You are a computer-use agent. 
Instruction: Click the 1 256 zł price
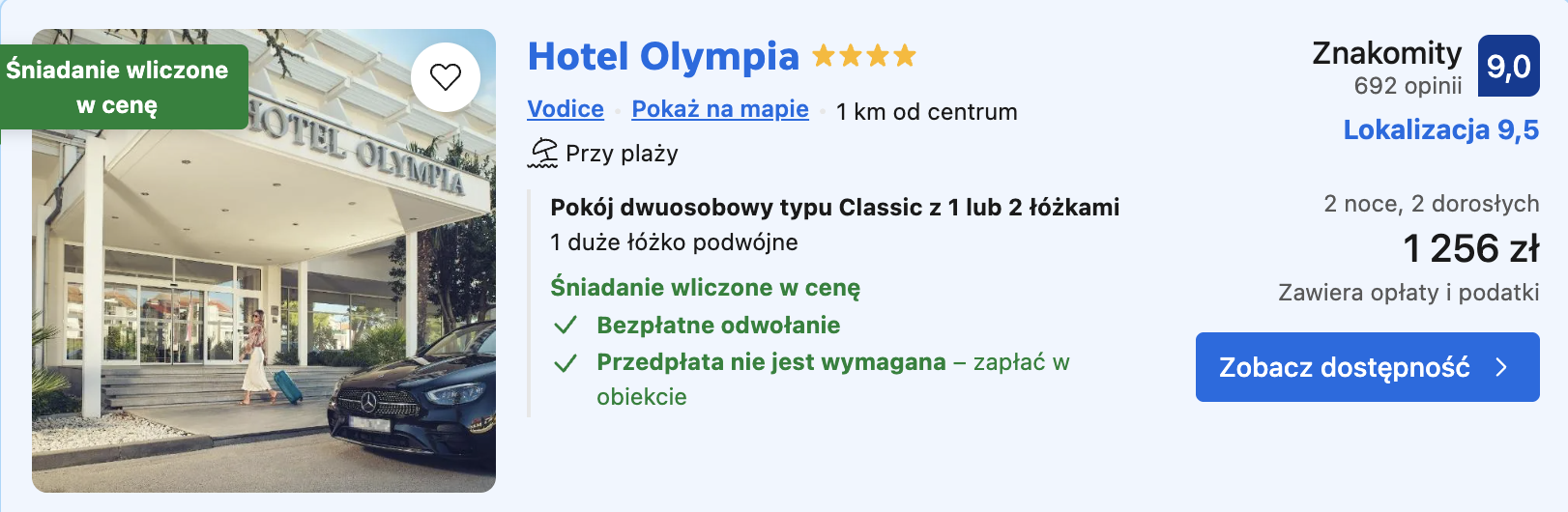(x=1470, y=249)
